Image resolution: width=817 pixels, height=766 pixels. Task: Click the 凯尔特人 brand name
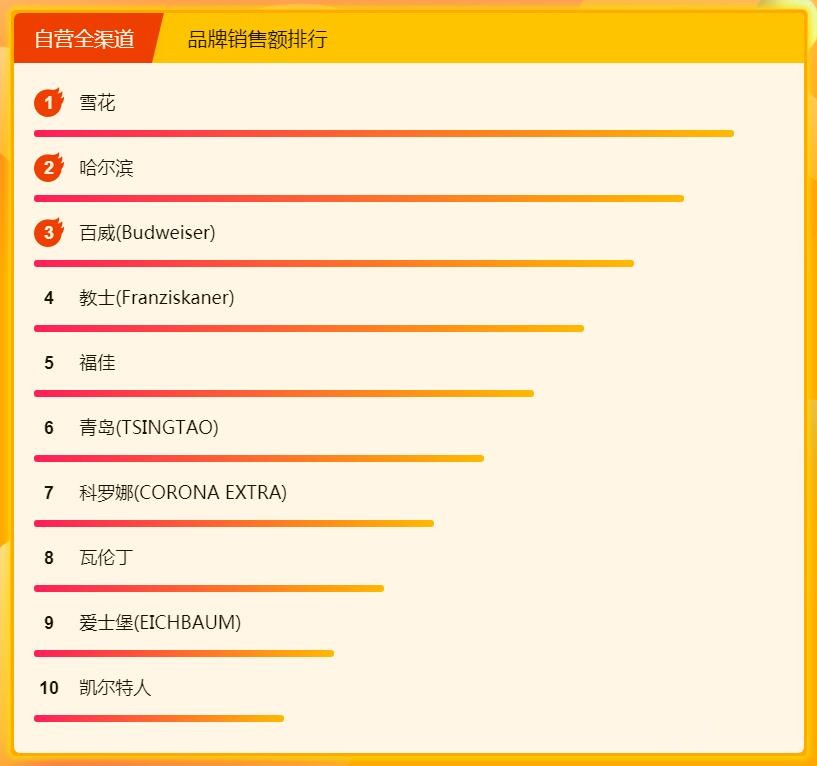coord(115,688)
